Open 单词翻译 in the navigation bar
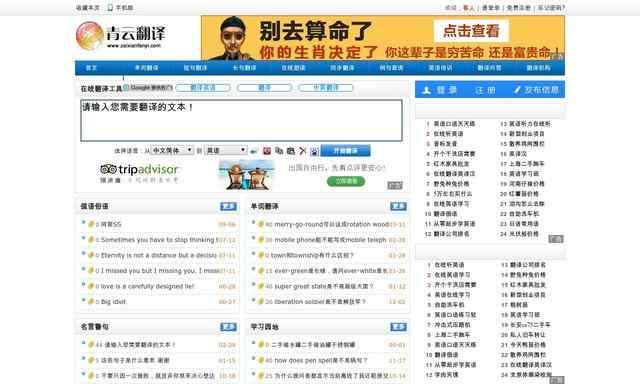 tap(146, 68)
